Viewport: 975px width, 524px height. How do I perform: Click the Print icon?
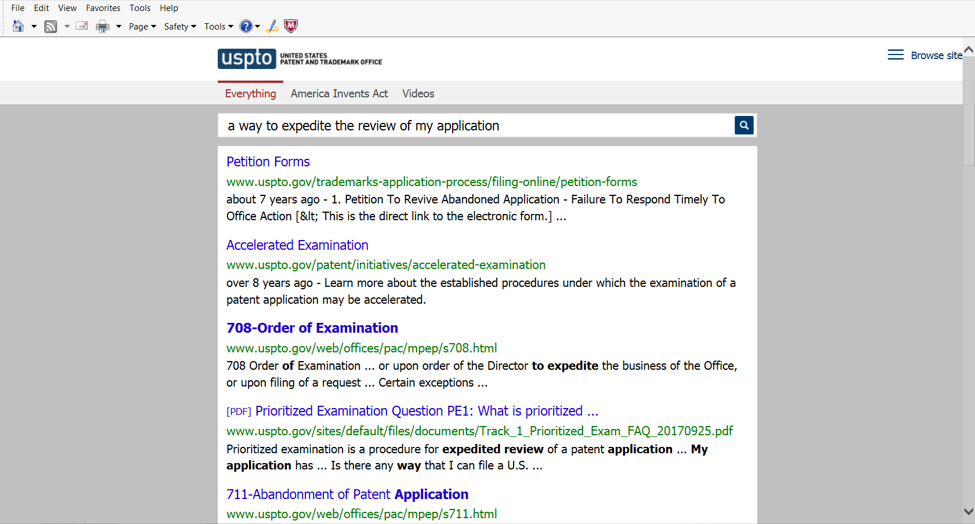(x=103, y=26)
